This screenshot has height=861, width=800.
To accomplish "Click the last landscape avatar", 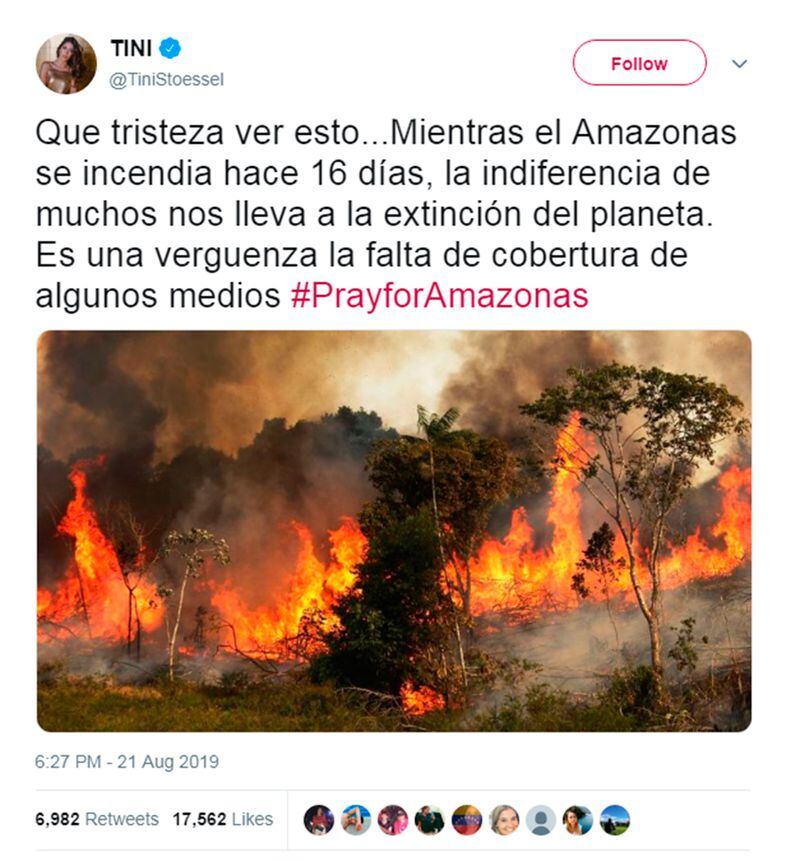I will [615, 820].
